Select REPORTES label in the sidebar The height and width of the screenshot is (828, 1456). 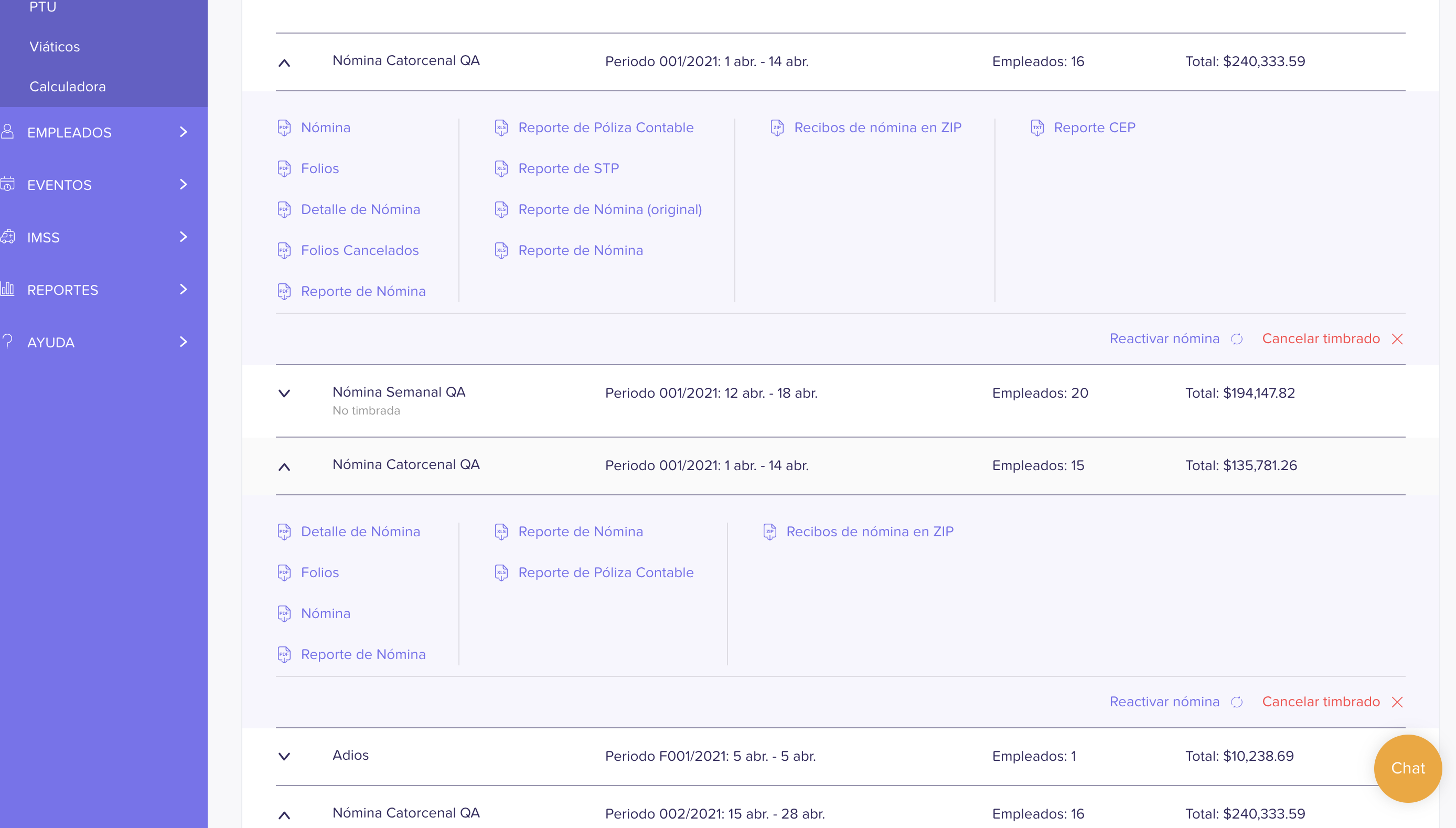(x=62, y=290)
